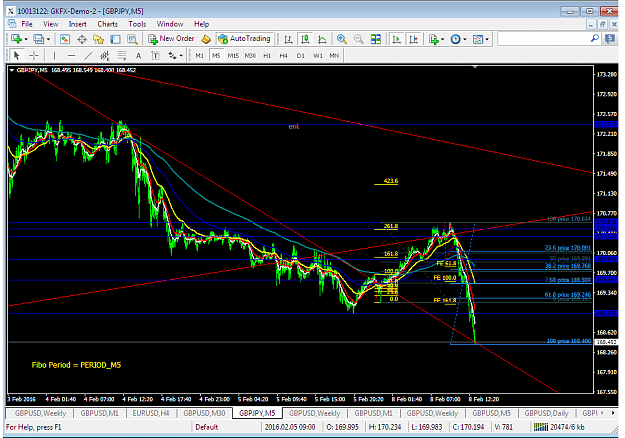Switch to M5 timeframe
Viewport: 625px width, 438px height.
216,55
